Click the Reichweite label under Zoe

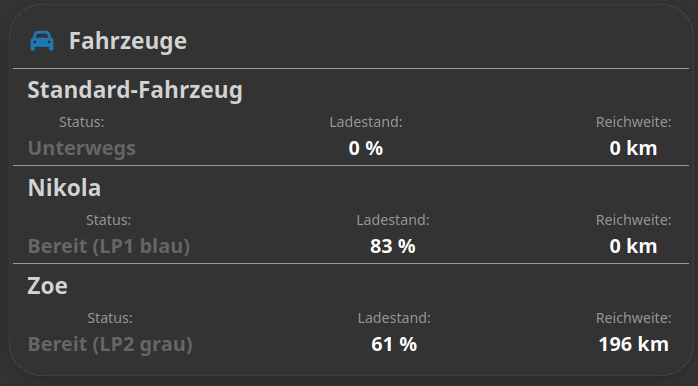(633, 318)
